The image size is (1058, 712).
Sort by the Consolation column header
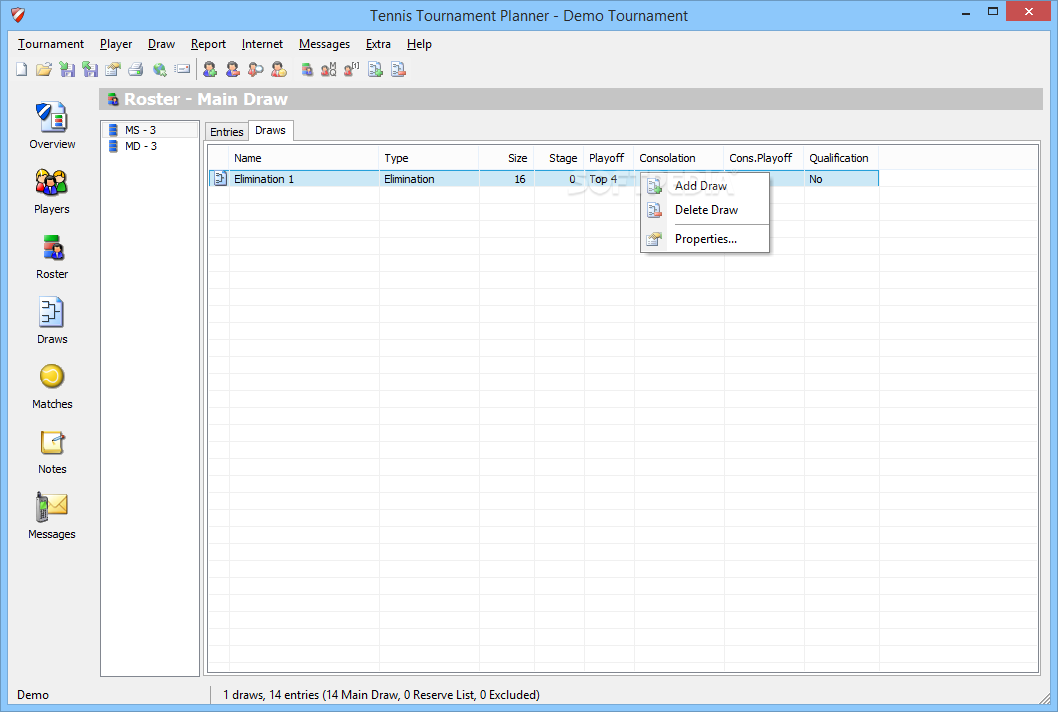679,158
